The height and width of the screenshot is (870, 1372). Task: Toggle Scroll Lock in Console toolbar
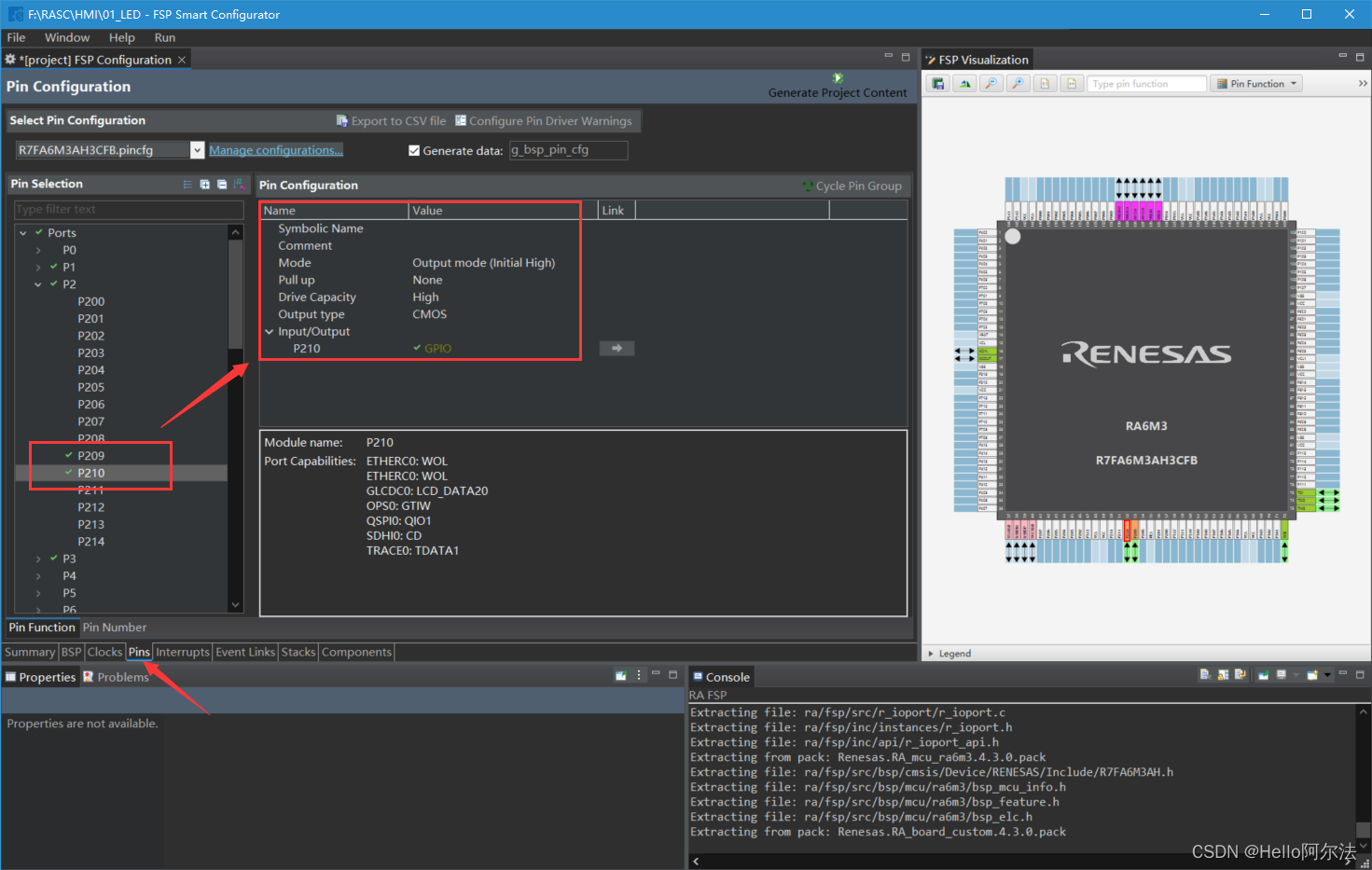1223,674
